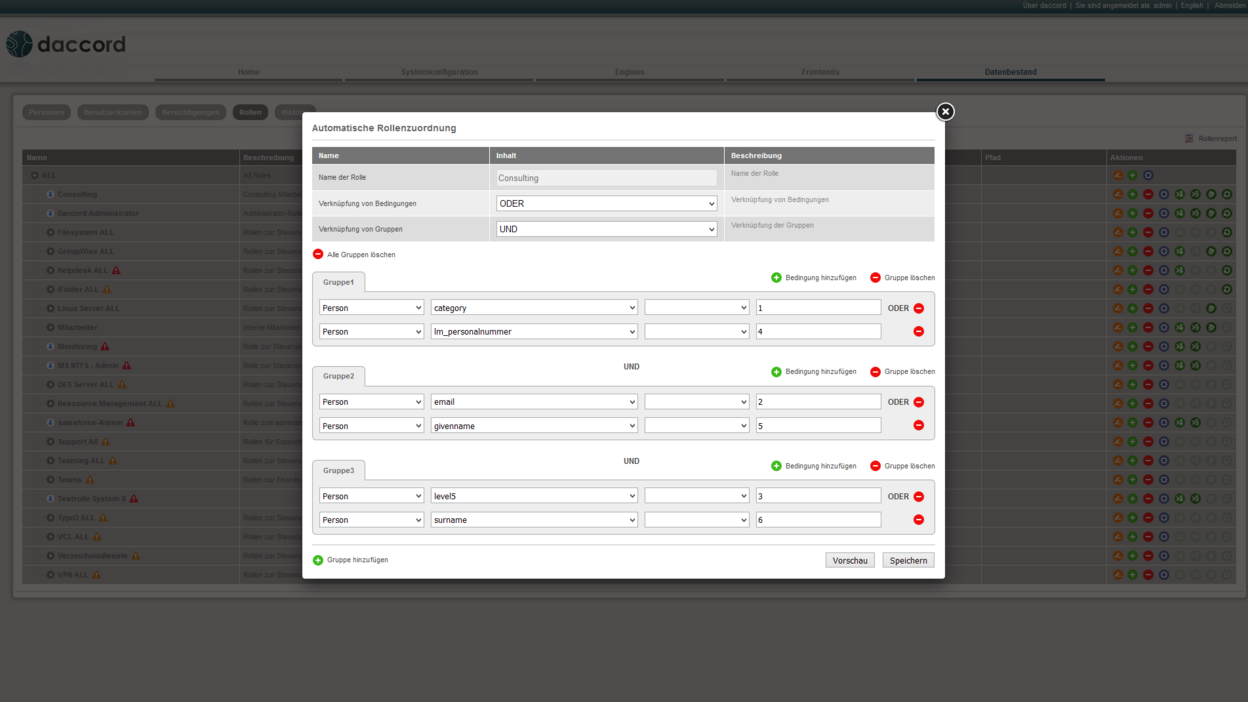The image size is (1248, 702).
Task: Click the red 'Alle Gruppen löschen' icon
Action: [x=318, y=254]
